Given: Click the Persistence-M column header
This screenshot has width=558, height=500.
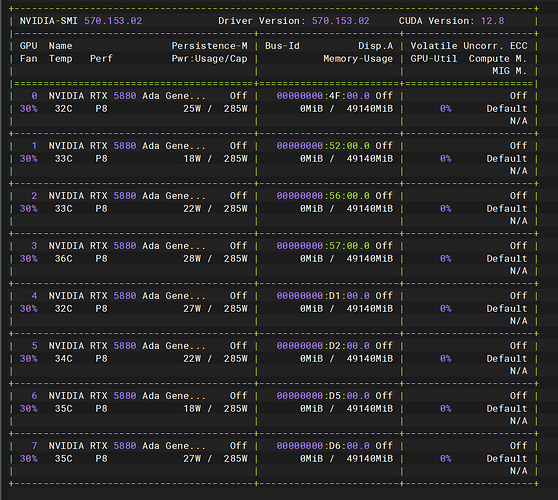Looking at the screenshot, I should click(209, 46).
